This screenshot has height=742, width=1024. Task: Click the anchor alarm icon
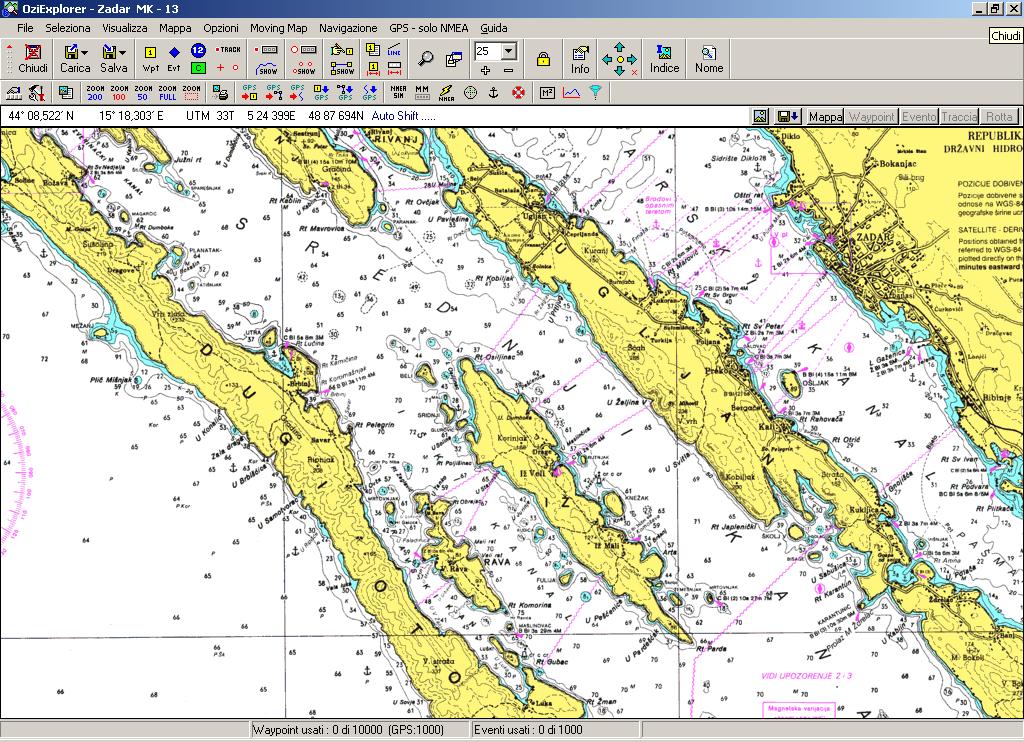(494, 93)
